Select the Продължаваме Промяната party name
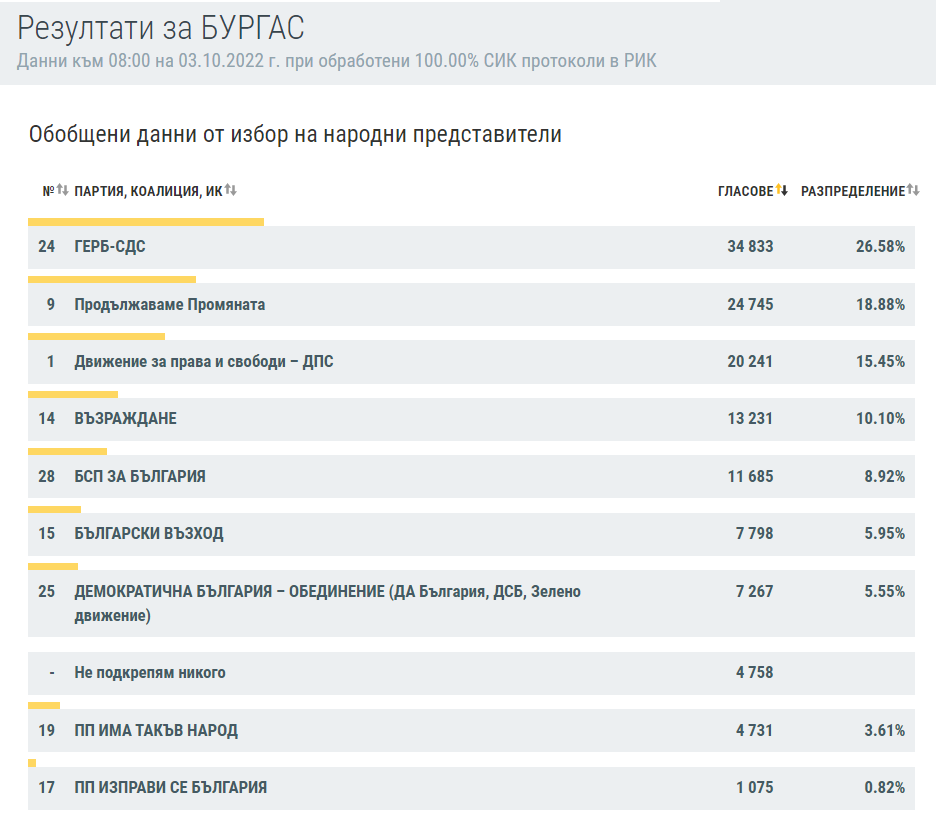Image resolution: width=936 pixels, height=816 pixels. (170, 304)
